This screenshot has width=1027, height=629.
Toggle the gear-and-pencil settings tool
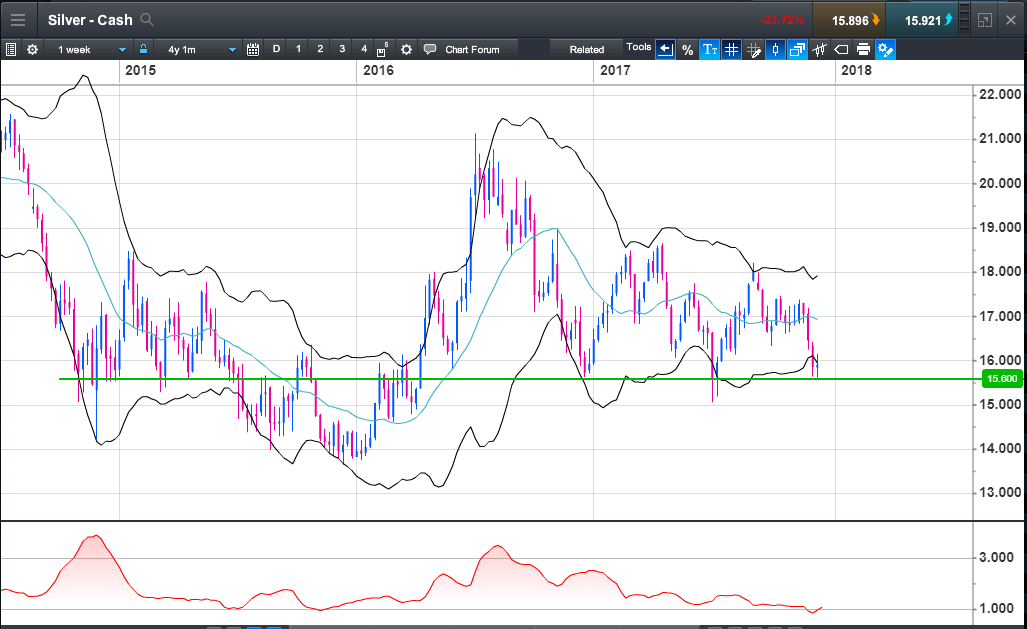pos(886,49)
